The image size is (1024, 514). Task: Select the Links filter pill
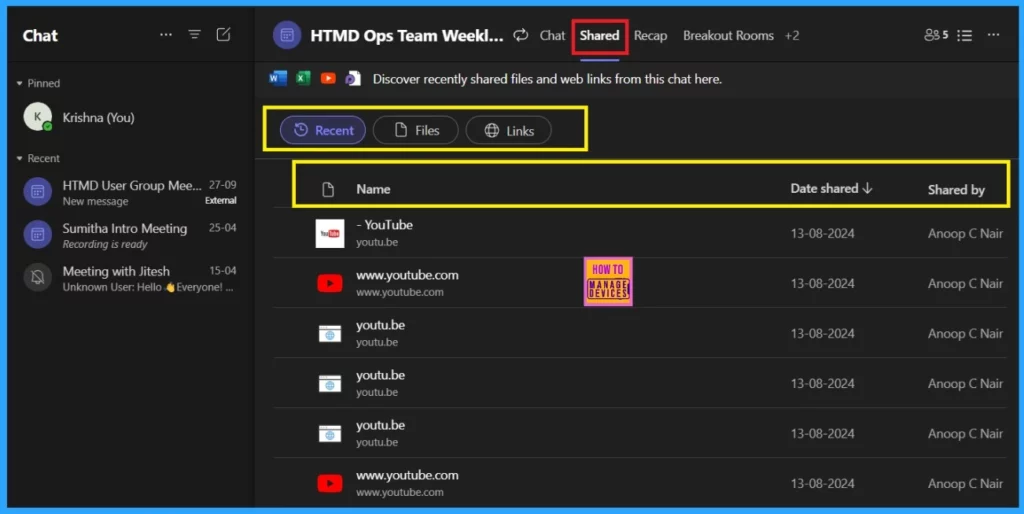coord(508,131)
